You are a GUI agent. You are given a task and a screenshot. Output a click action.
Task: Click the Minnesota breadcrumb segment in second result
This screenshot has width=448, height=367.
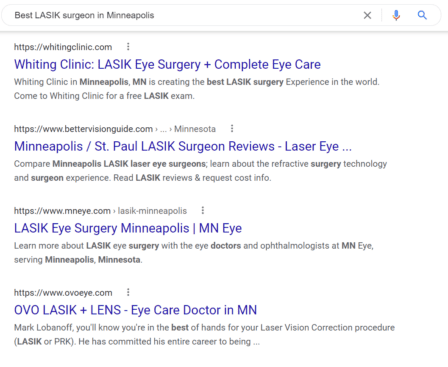195,129
